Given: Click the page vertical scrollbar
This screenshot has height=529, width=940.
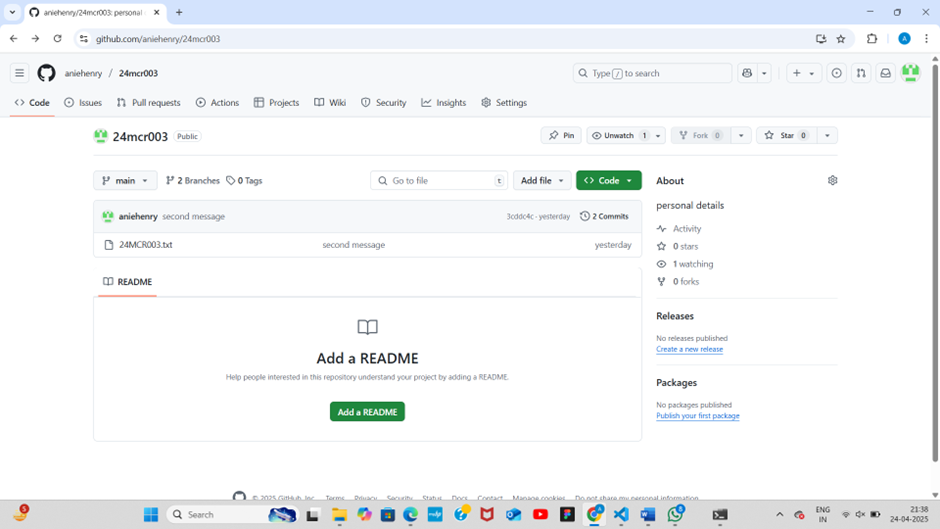Looking at the screenshot, I should [935, 263].
